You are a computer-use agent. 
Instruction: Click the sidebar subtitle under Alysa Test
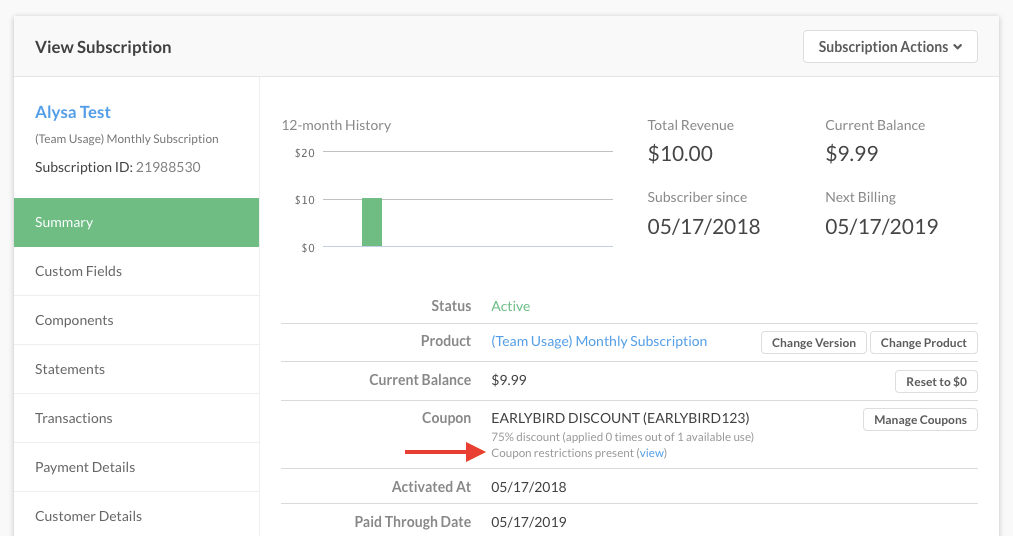click(x=127, y=139)
